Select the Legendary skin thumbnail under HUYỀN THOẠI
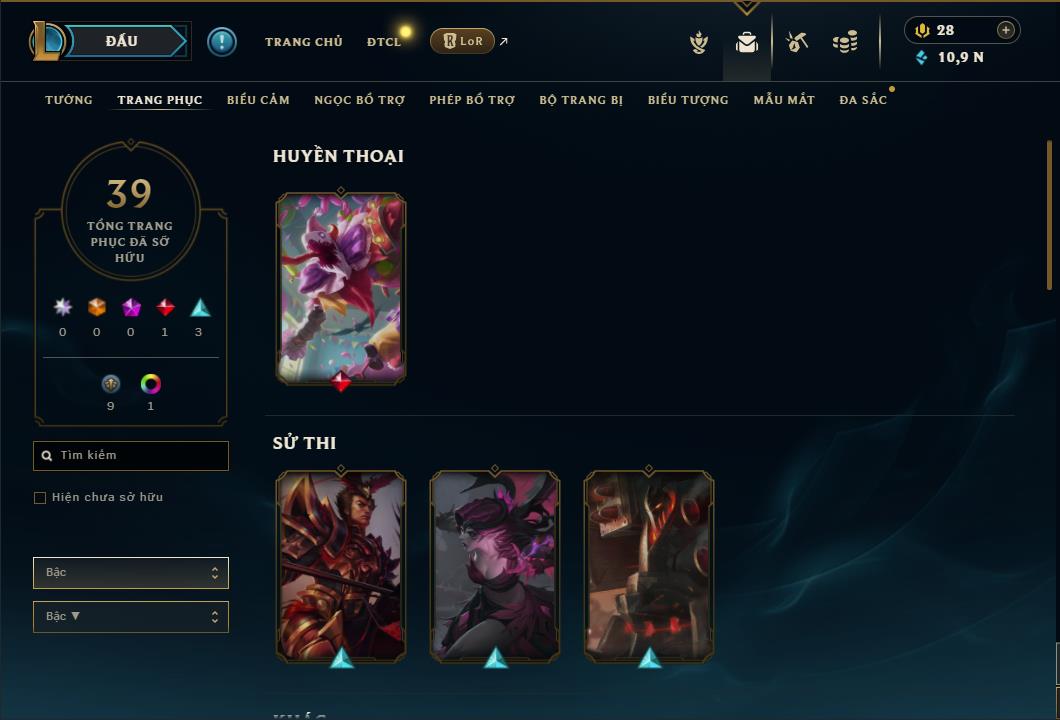1060x720 pixels. coord(341,289)
